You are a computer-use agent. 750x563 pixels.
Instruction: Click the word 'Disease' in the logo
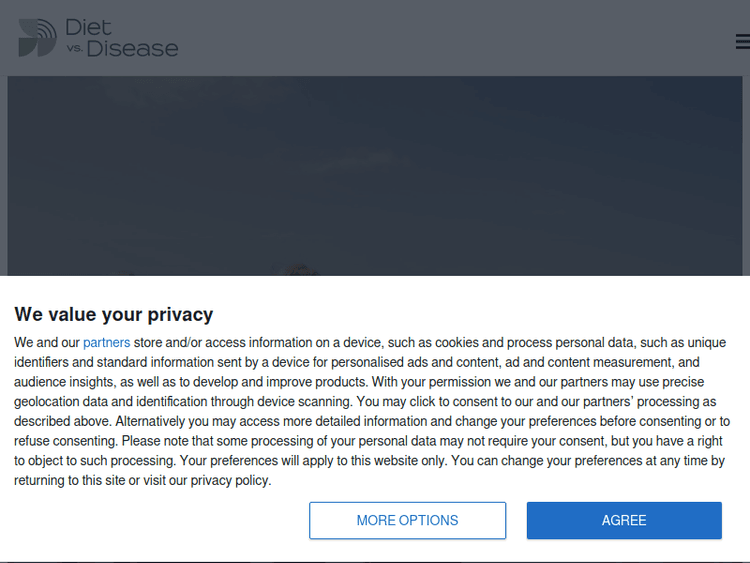pyautogui.click(x=133, y=48)
